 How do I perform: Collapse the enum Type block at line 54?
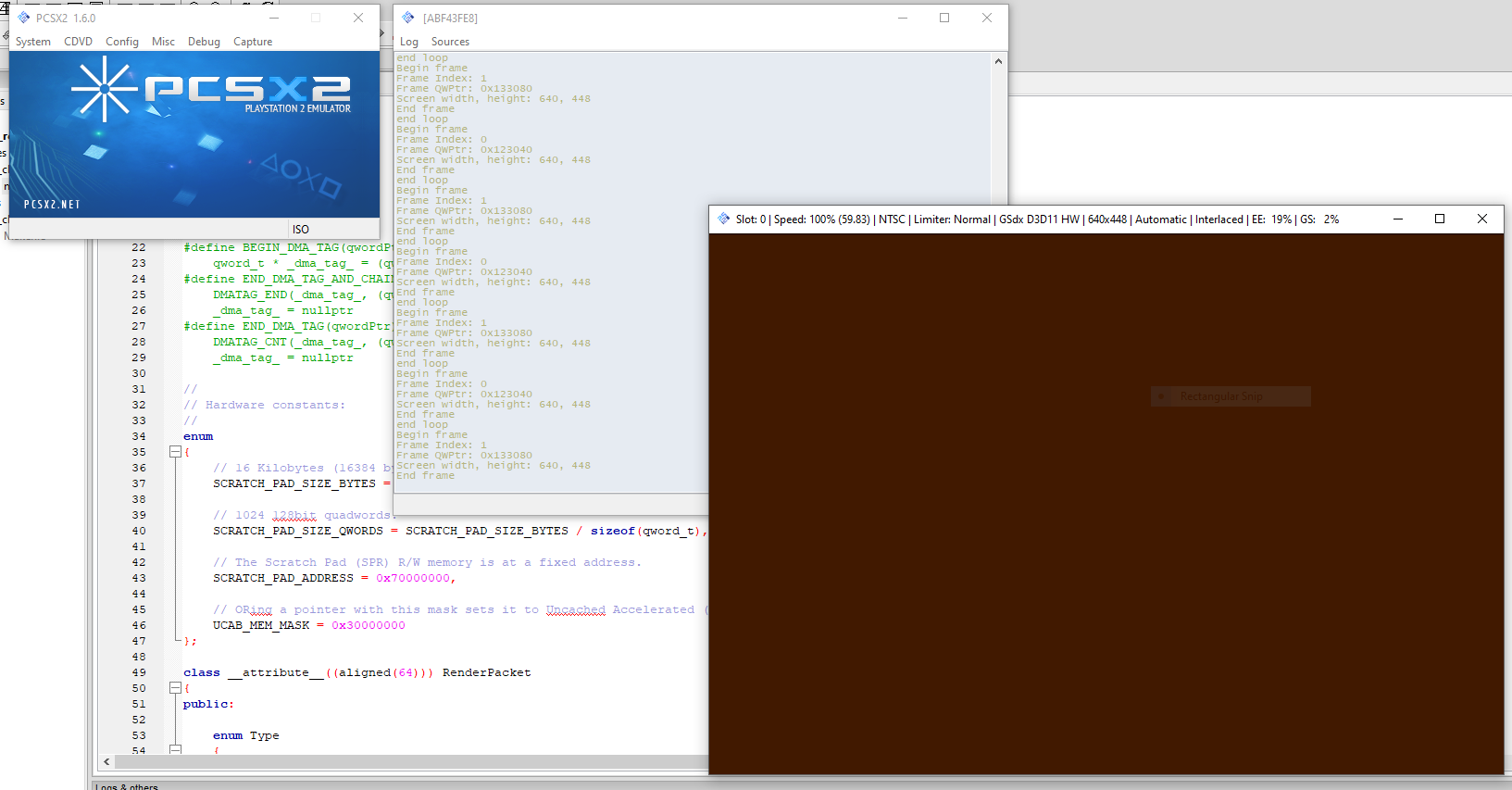(175, 749)
